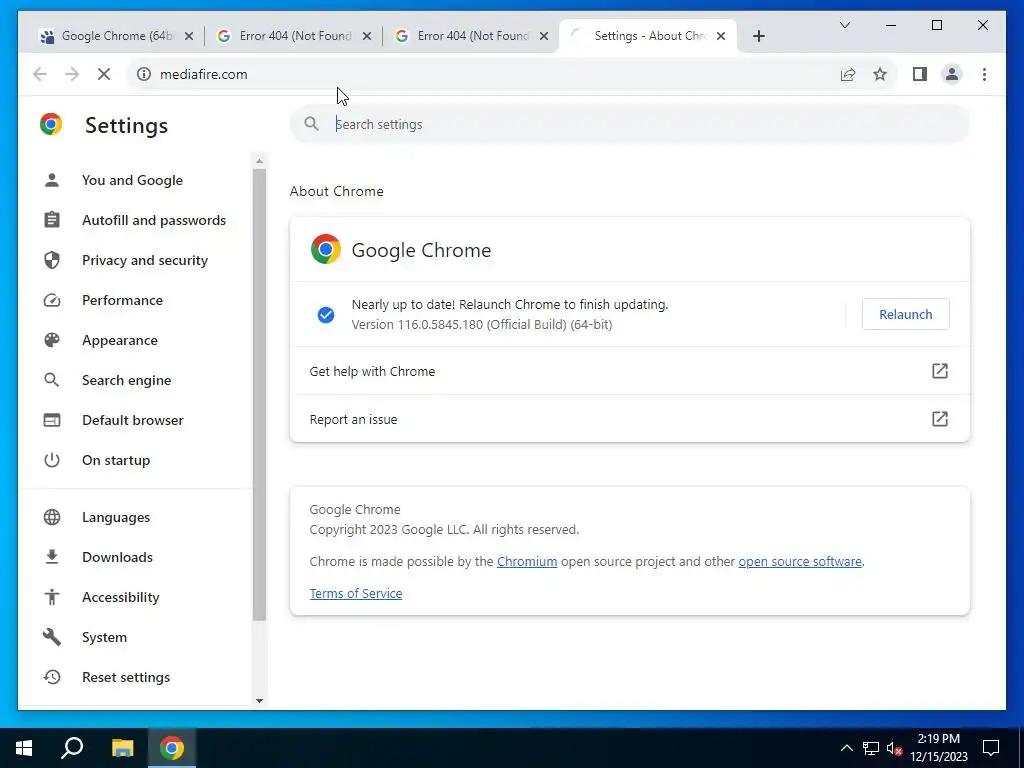Open Chrome three-dot menu
1024x768 pixels.
click(x=984, y=74)
